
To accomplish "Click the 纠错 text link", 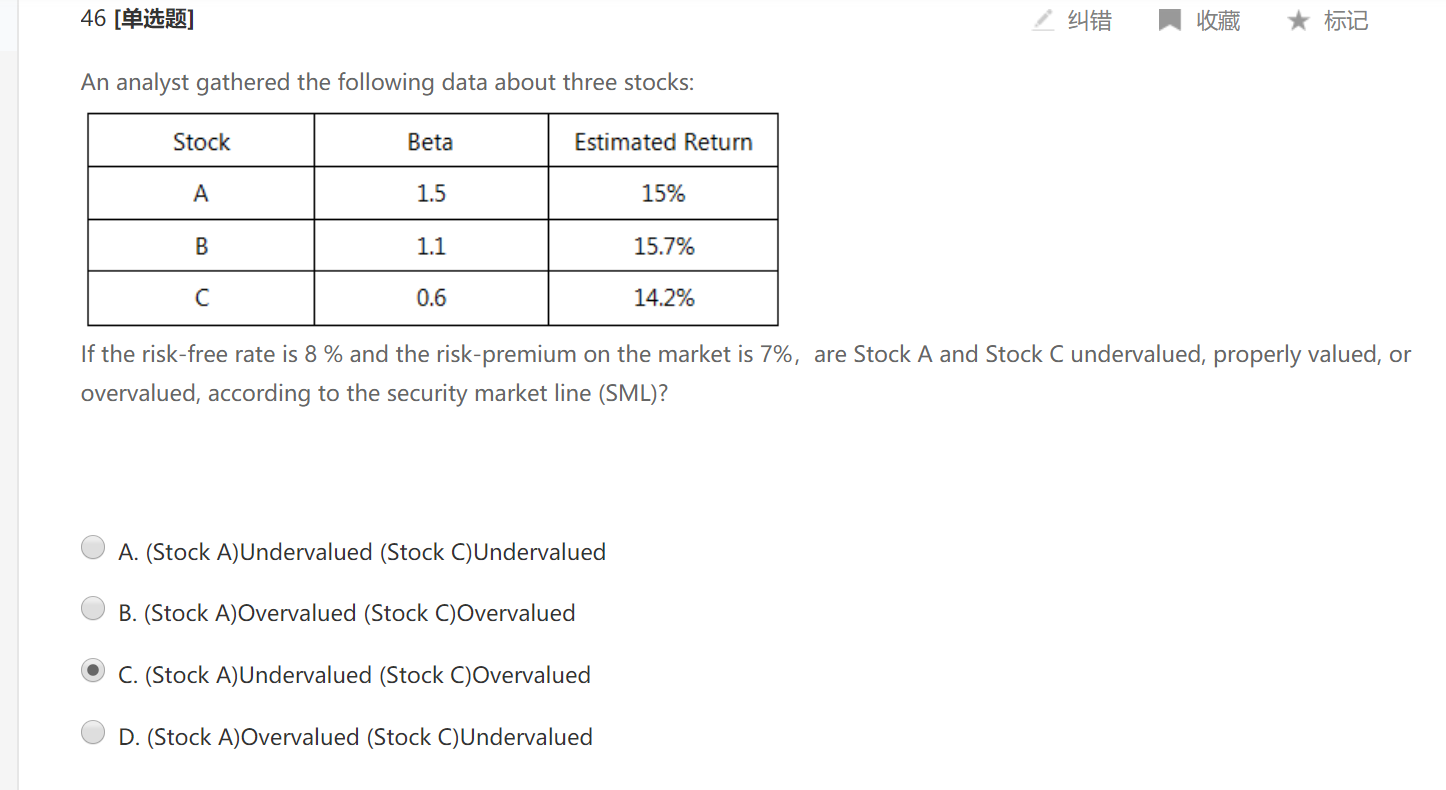I will (1089, 20).
